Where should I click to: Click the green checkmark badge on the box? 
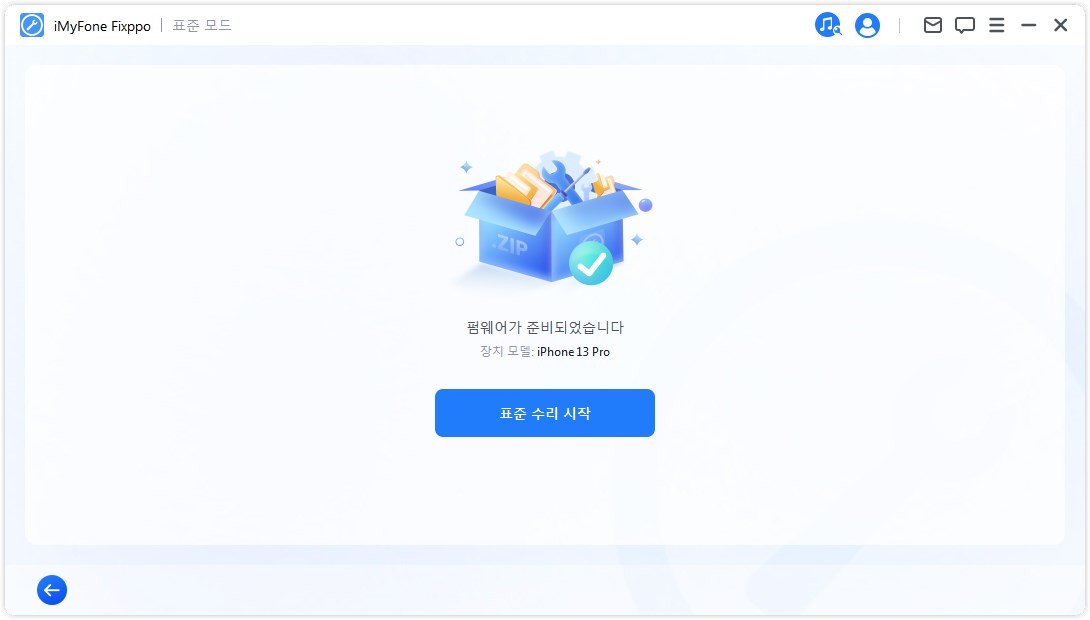(591, 263)
